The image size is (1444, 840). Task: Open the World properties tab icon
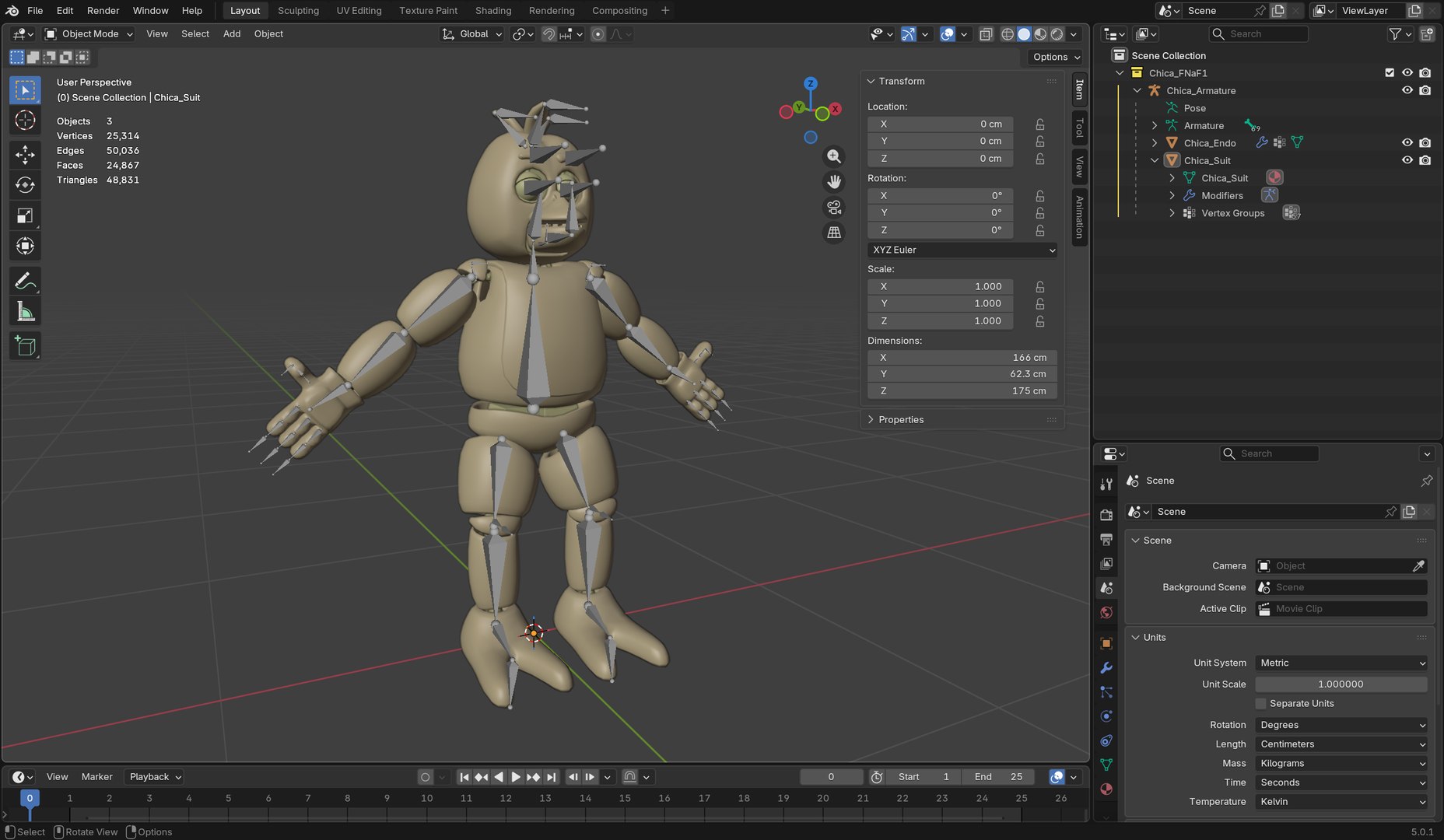(x=1106, y=612)
